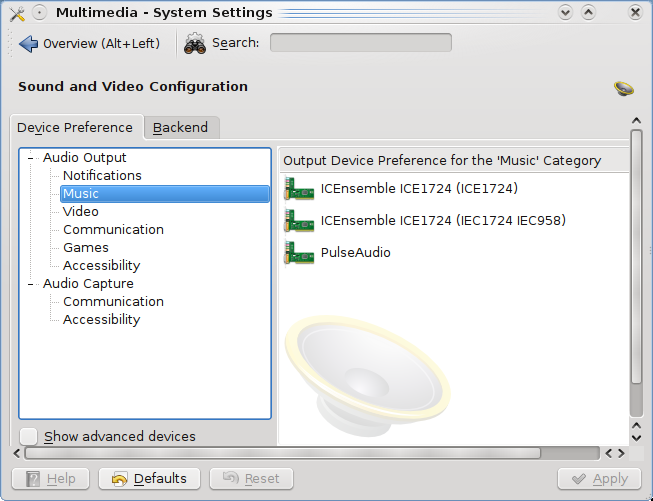Click the back arrow Overview icon
653x501 pixels.
[x=28, y=44]
